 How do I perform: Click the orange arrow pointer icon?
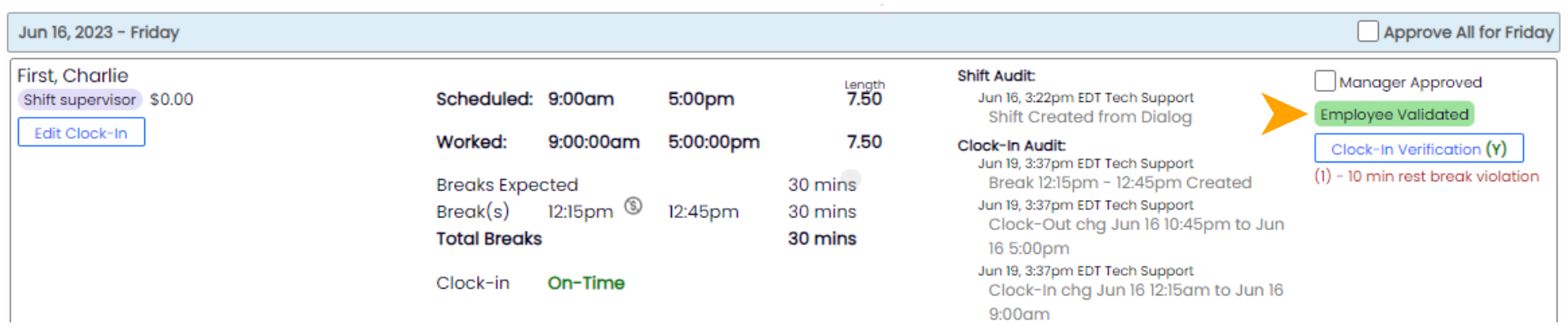[1283, 113]
